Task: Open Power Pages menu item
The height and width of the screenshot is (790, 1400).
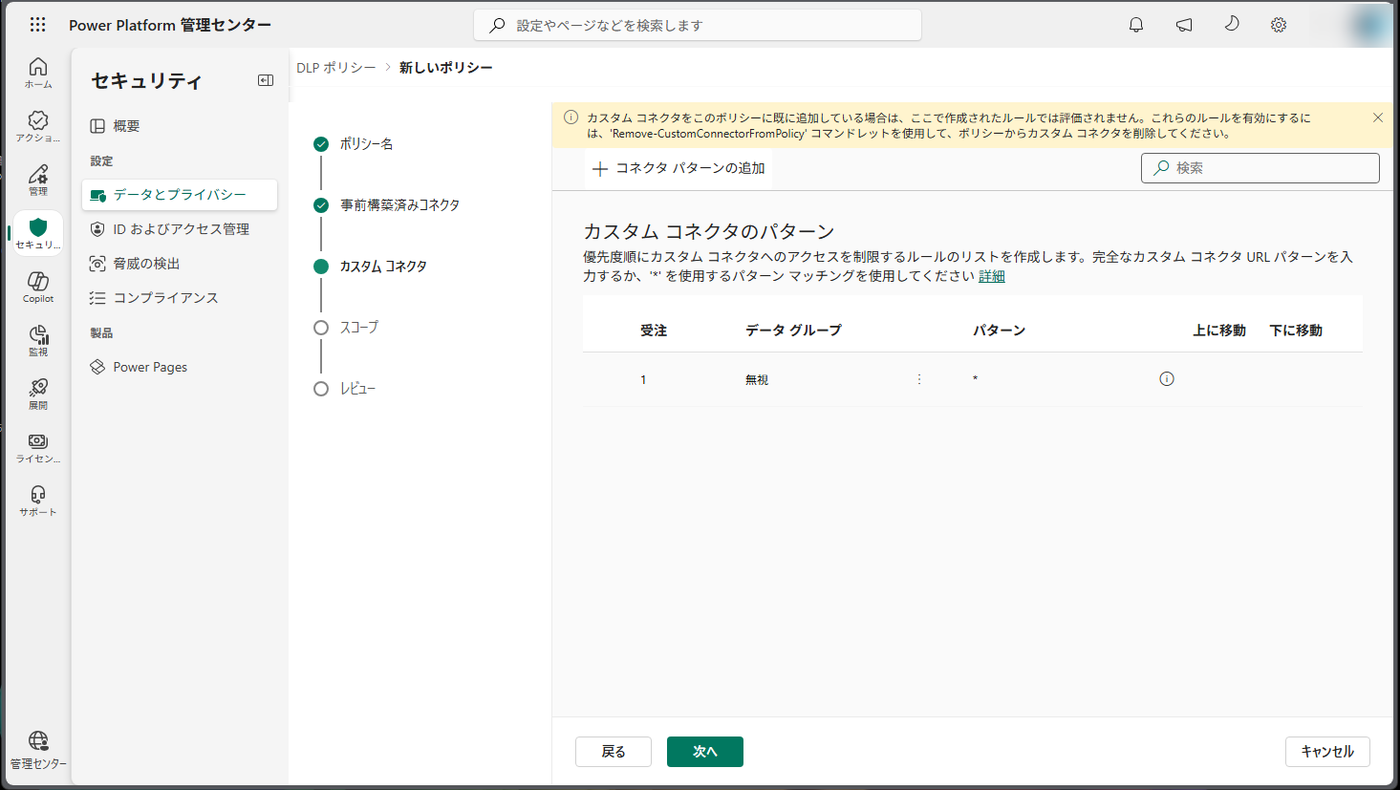Action: click(180, 367)
